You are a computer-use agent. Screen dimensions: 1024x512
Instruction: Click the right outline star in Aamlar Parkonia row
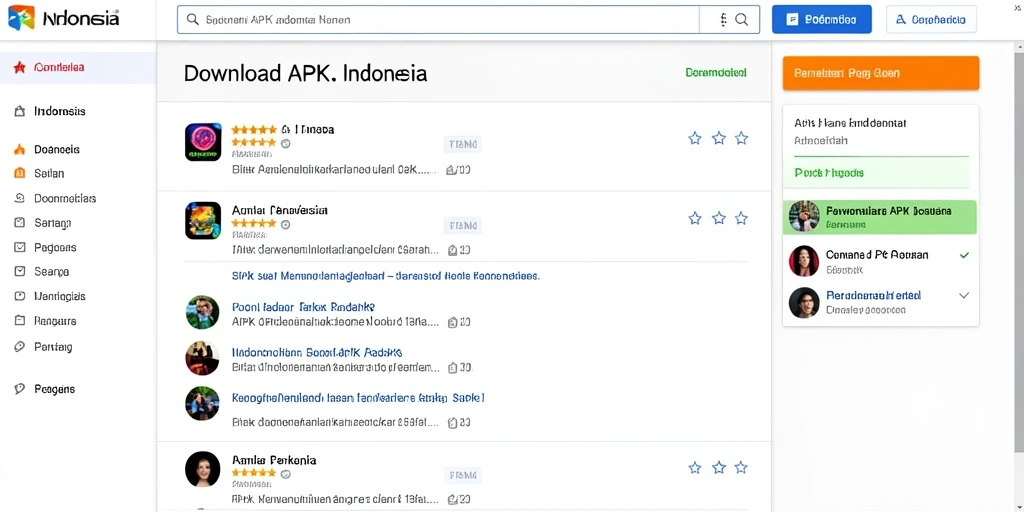(x=741, y=468)
